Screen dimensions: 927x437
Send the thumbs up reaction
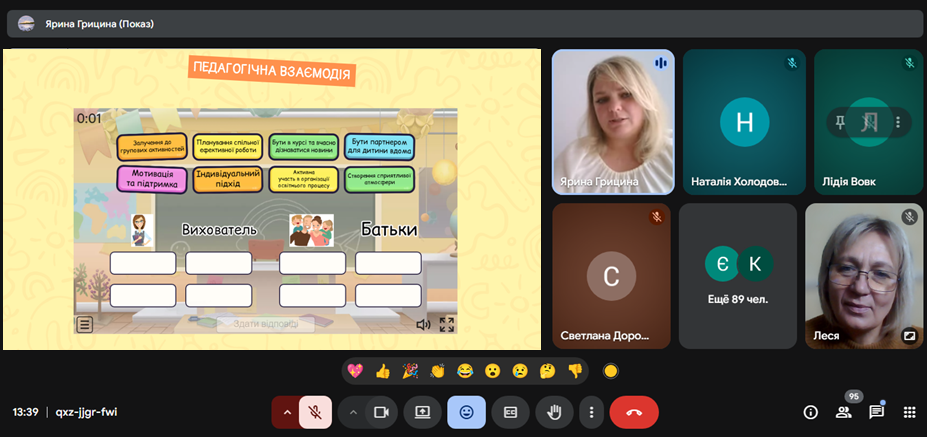coord(382,371)
